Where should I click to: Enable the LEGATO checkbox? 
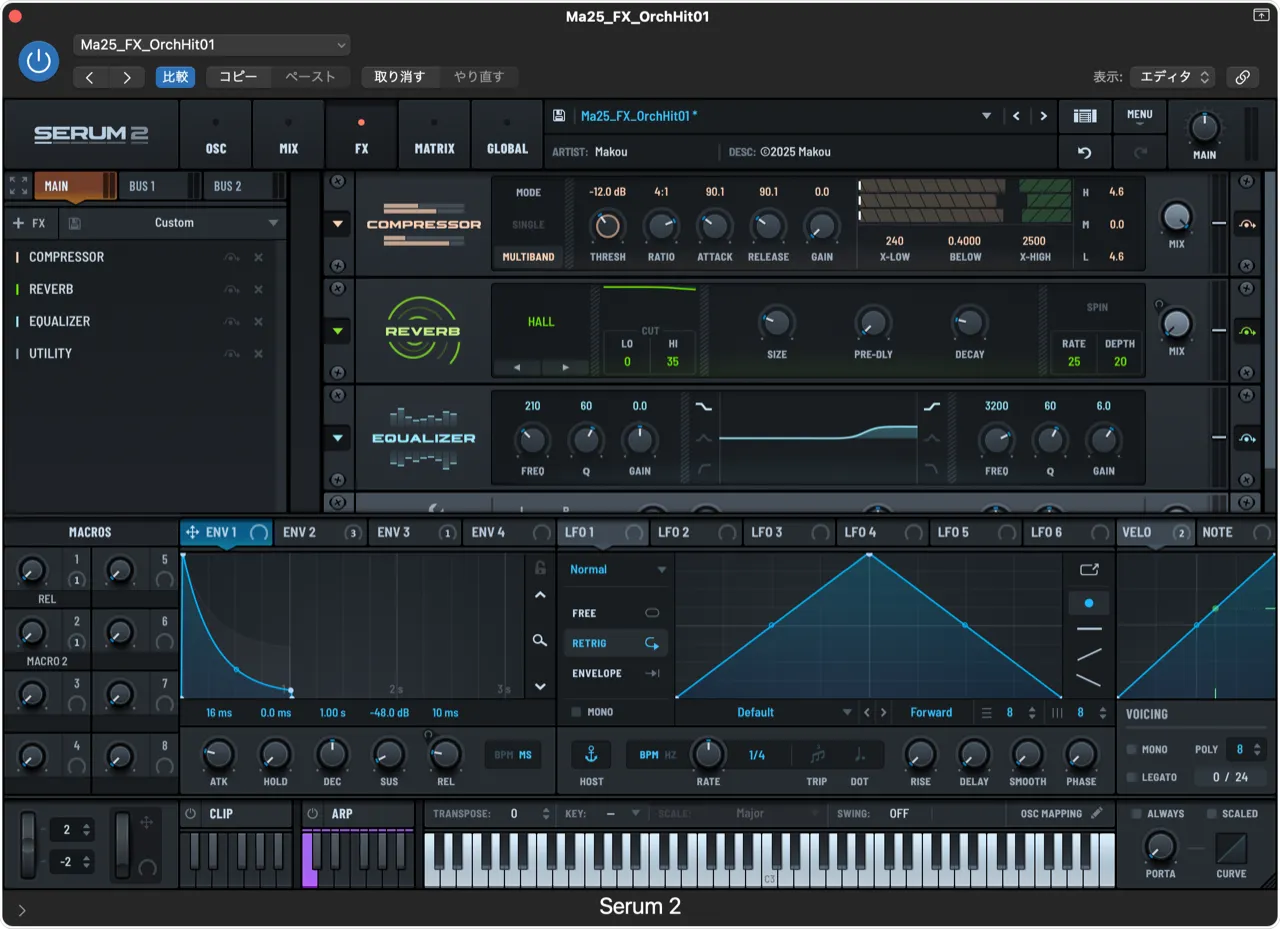click(x=1131, y=777)
